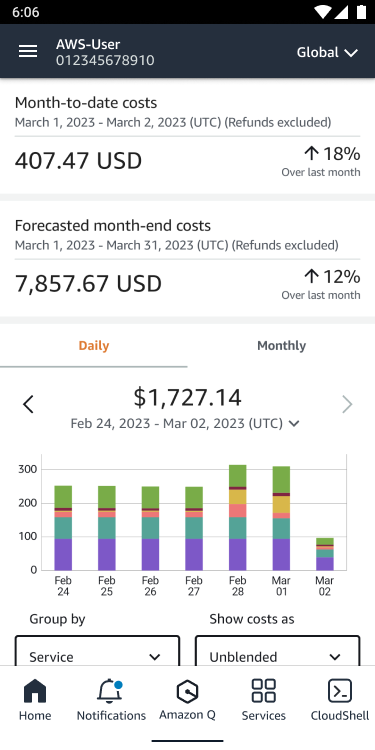The height and width of the screenshot is (750, 375).
Task: Go to next date range arrow
Action: tap(347, 405)
